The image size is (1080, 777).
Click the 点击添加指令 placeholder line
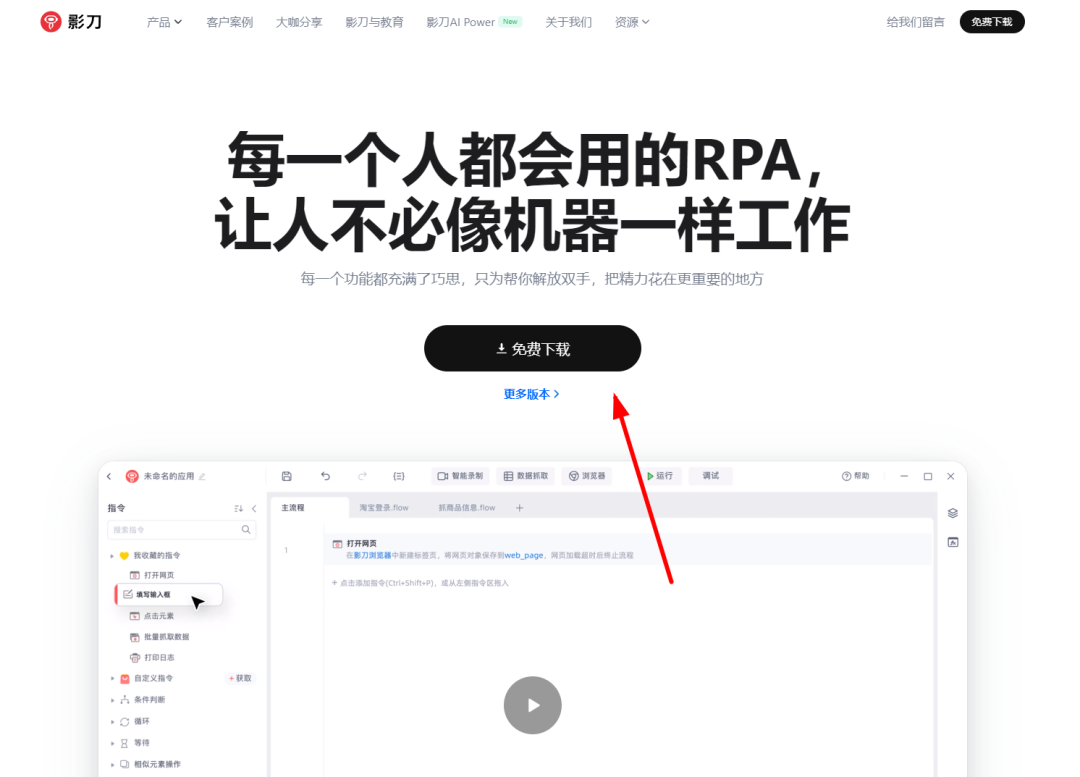pos(420,583)
